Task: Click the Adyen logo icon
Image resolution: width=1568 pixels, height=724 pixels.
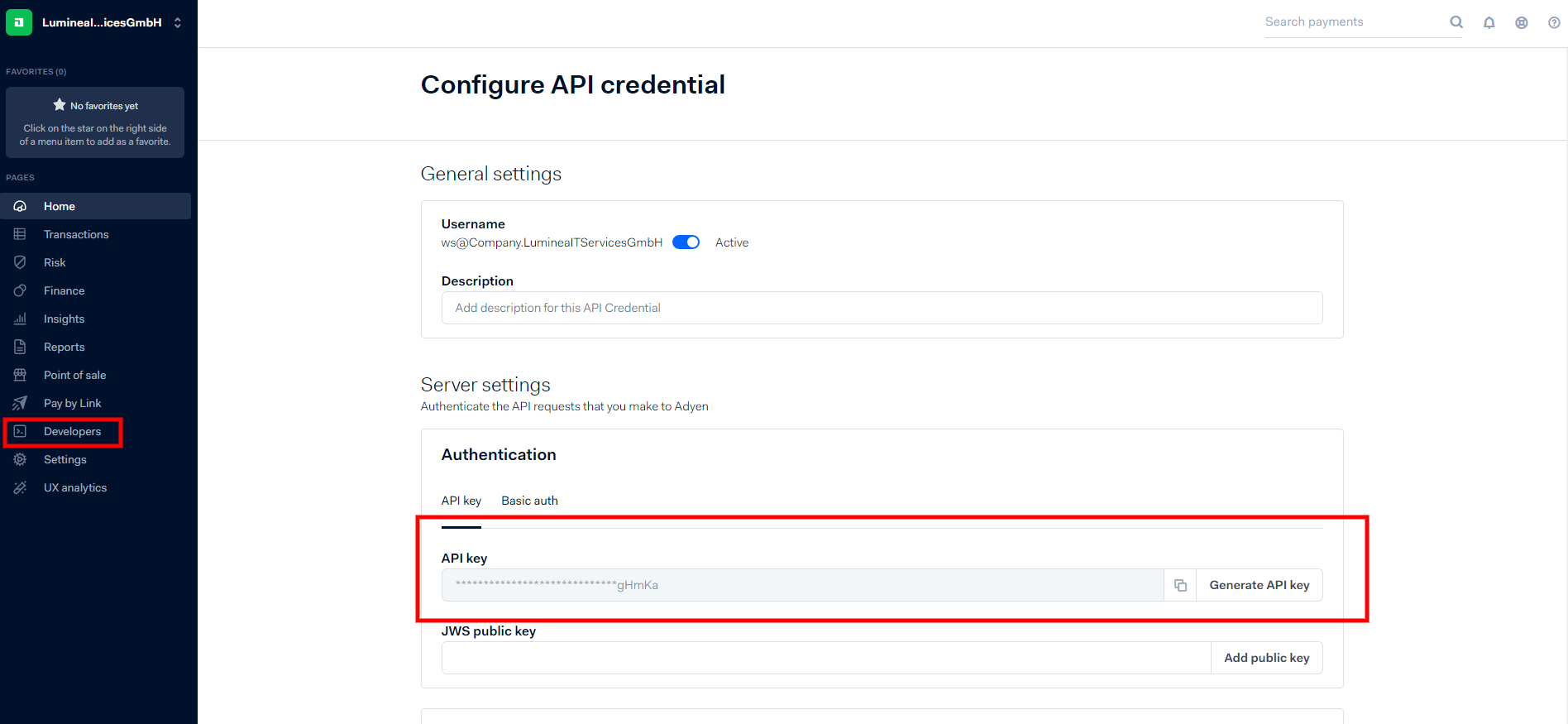Action: (19, 22)
